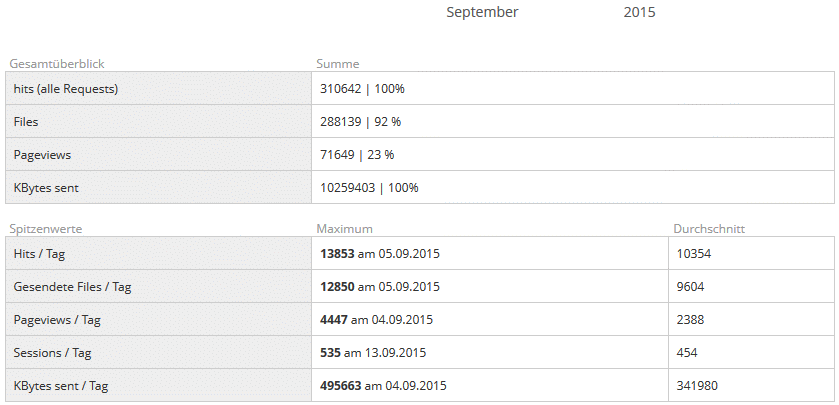Click the Durchschnitt column header

click(709, 229)
